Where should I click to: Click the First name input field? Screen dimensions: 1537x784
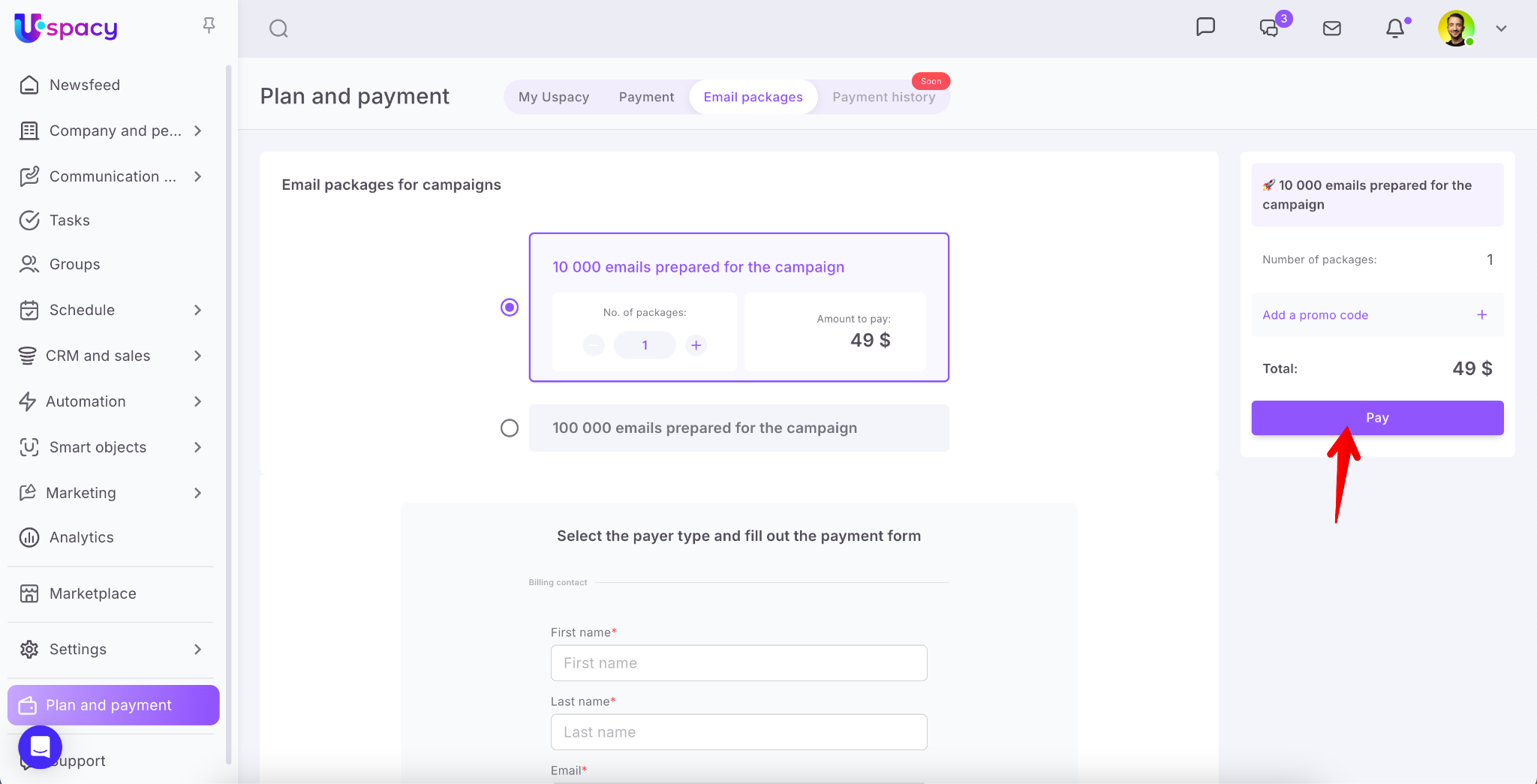coord(738,663)
